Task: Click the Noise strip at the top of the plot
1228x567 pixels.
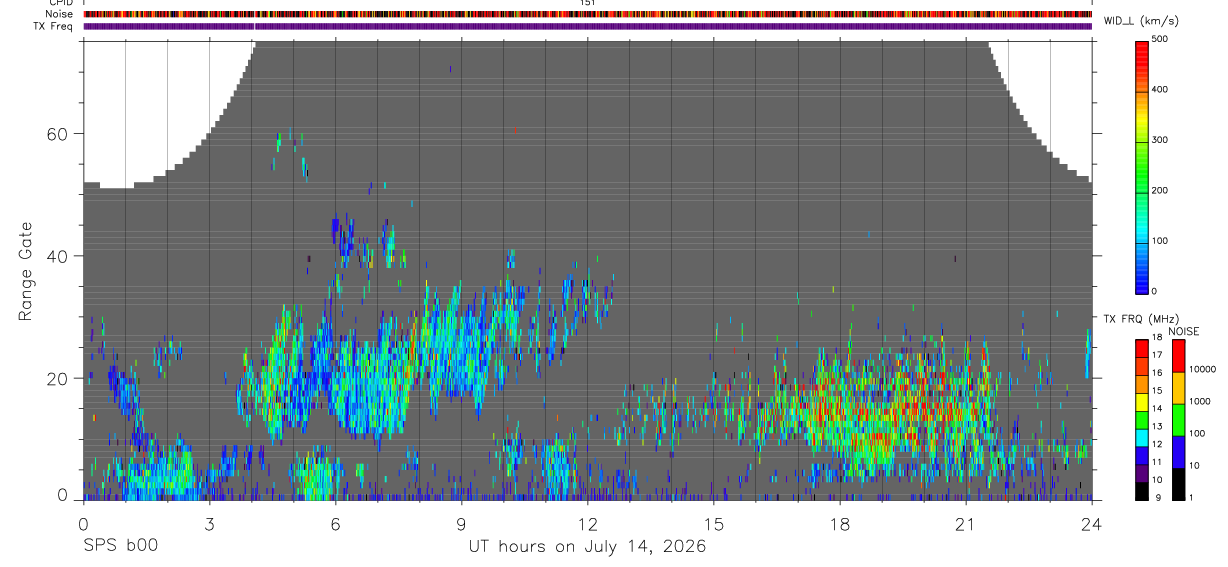Action: (x=587, y=14)
